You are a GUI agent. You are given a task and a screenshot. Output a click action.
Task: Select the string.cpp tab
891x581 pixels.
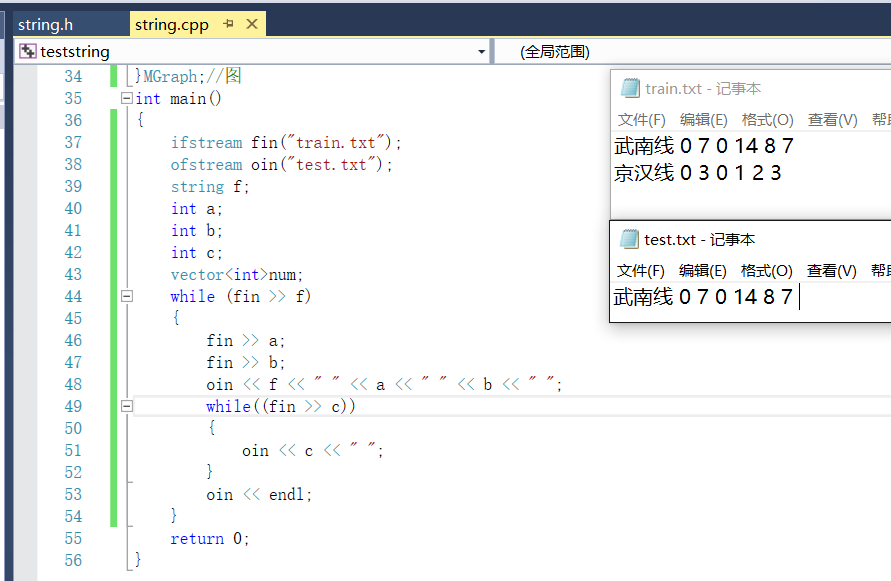(x=172, y=25)
